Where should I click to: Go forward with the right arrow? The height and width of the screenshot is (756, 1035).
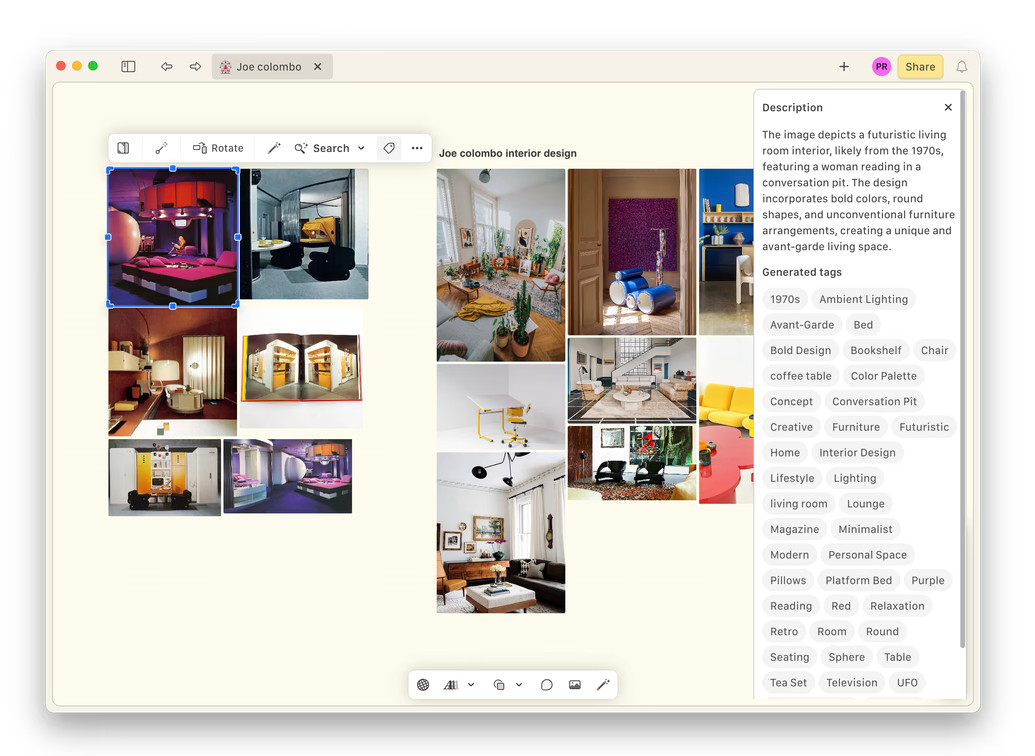point(195,67)
